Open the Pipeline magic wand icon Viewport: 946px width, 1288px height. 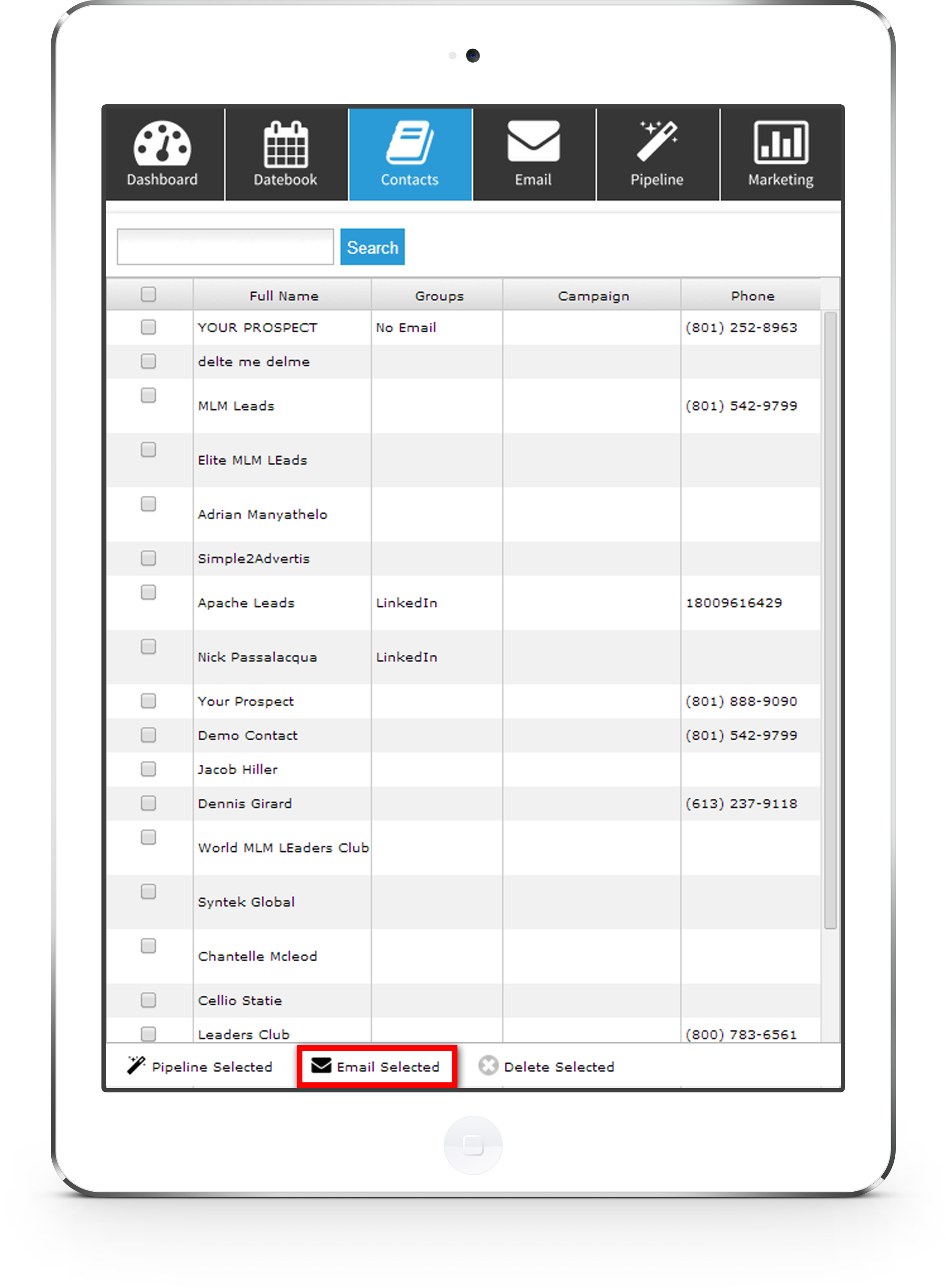click(657, 141)
